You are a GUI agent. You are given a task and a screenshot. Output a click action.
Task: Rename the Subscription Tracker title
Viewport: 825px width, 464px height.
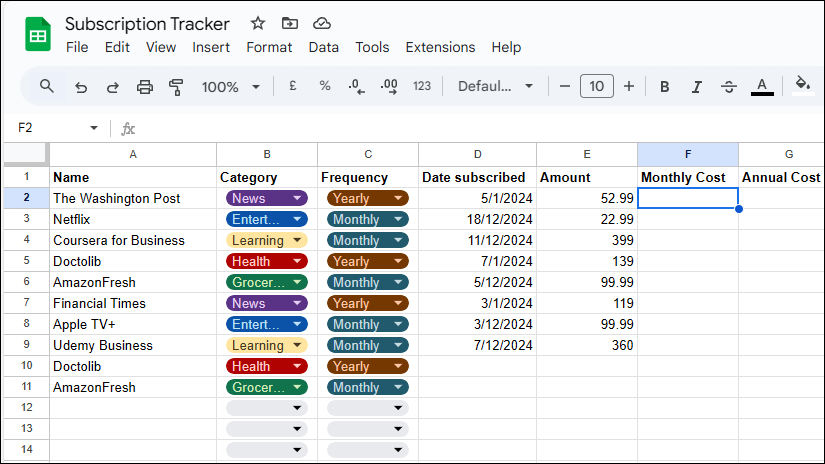(x=147, y=24)
